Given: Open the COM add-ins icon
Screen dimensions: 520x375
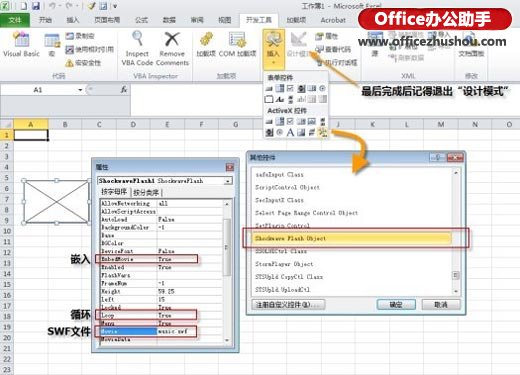Looking at the screenshot, I should [x=237, y=44].
